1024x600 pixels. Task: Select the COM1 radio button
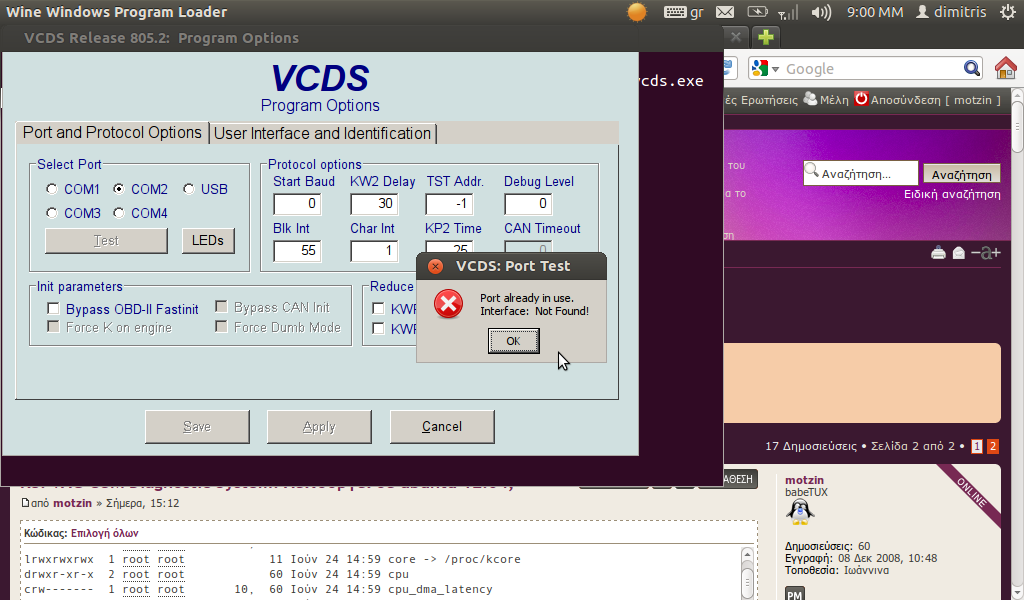point(52,189)
